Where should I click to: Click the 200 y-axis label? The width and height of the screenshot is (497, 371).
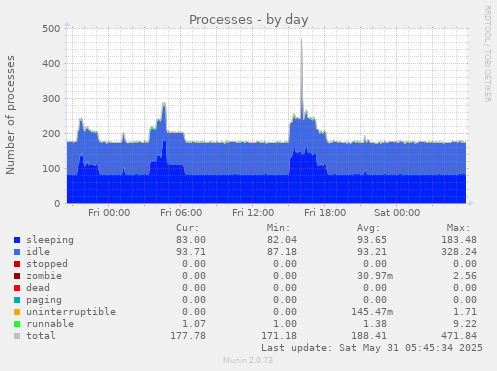click(51, 134)
